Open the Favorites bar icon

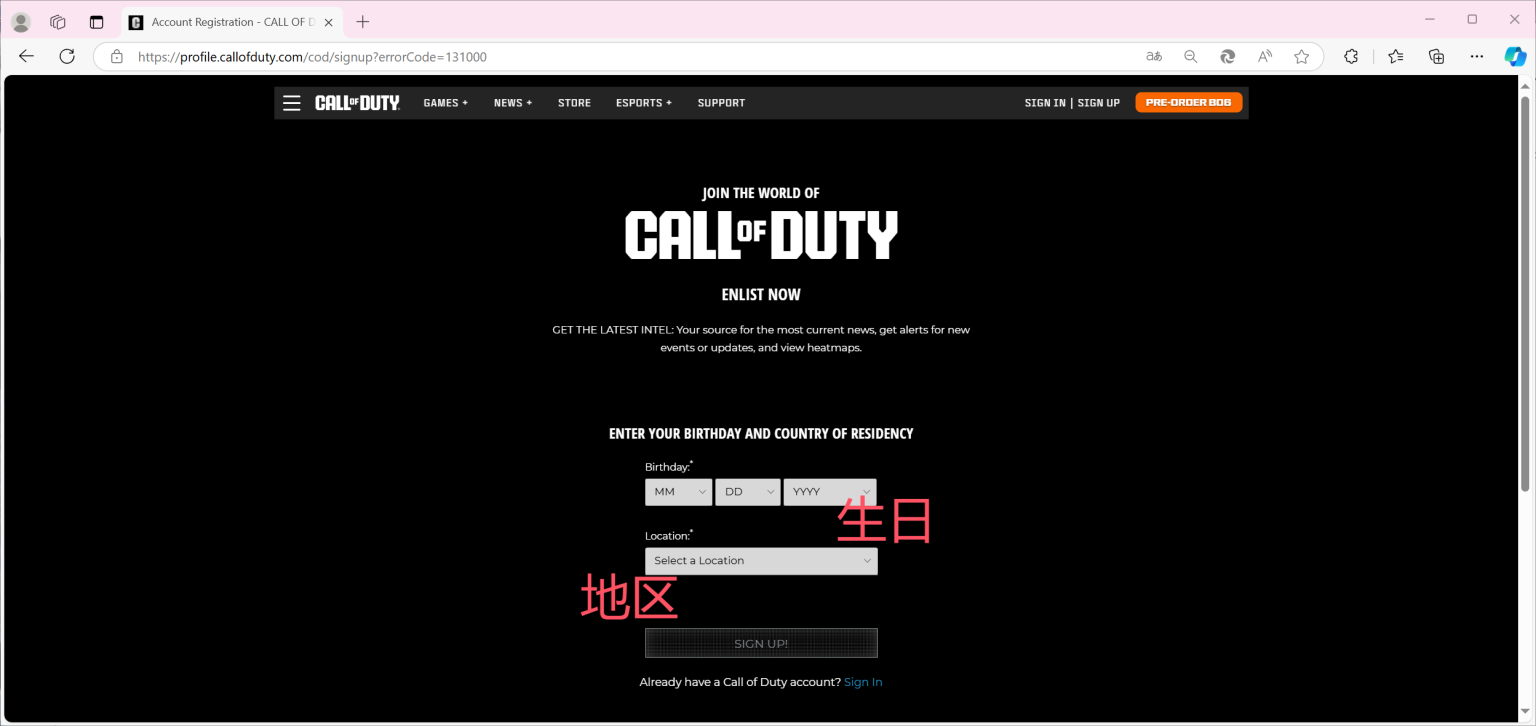(x=1395, y=56)
